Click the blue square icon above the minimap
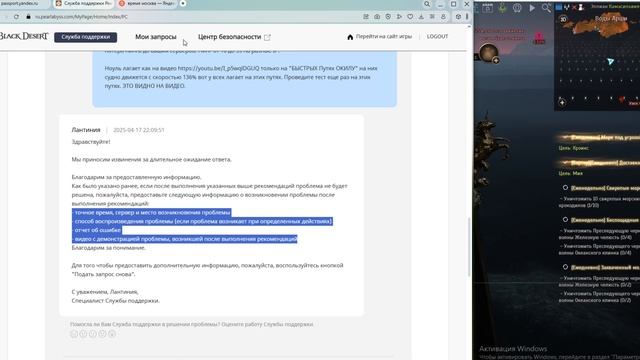The height and width of the screenshot is (360, 640). (559, 7)
